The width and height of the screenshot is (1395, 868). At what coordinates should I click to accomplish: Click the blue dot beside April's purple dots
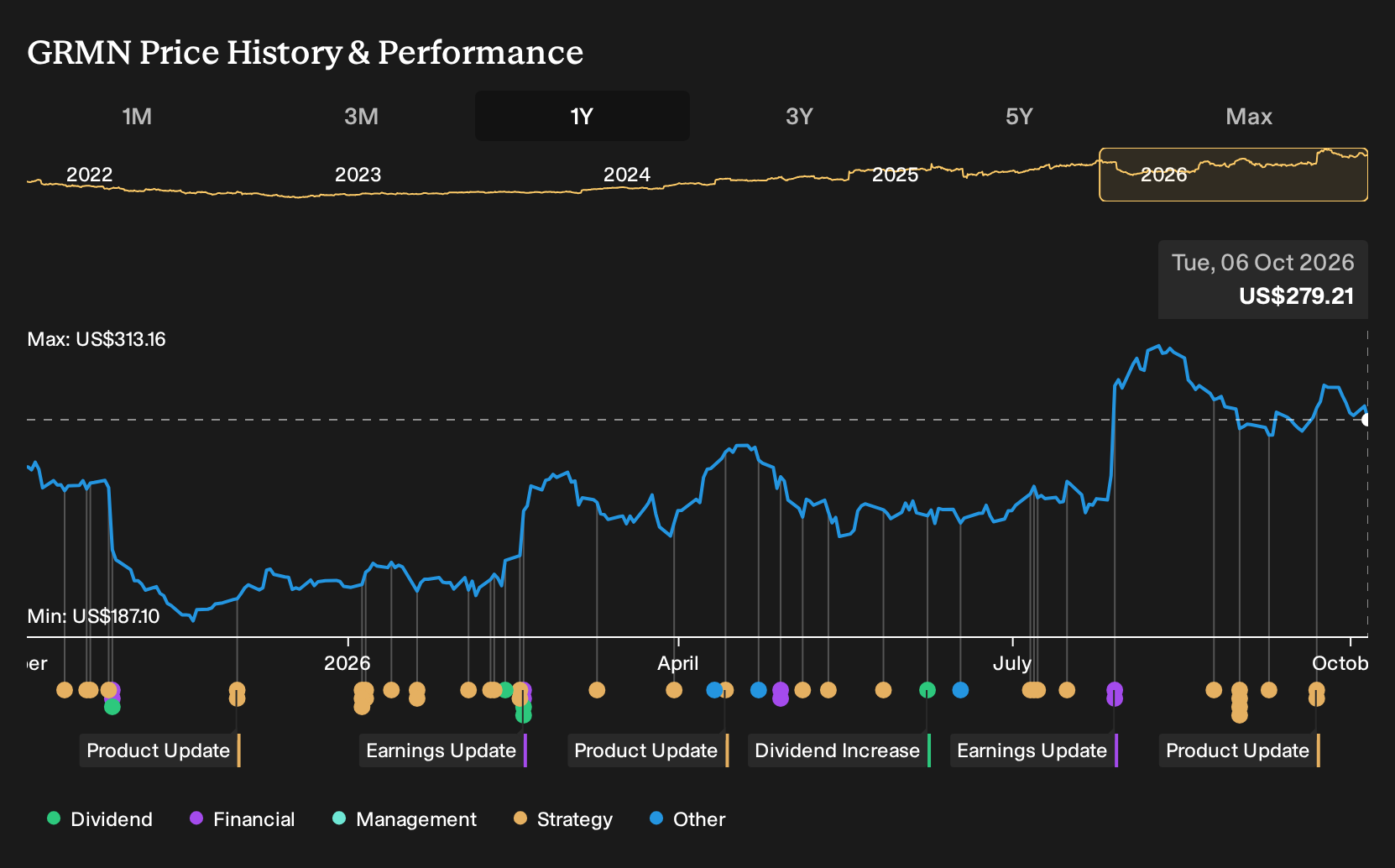point(759,690)
